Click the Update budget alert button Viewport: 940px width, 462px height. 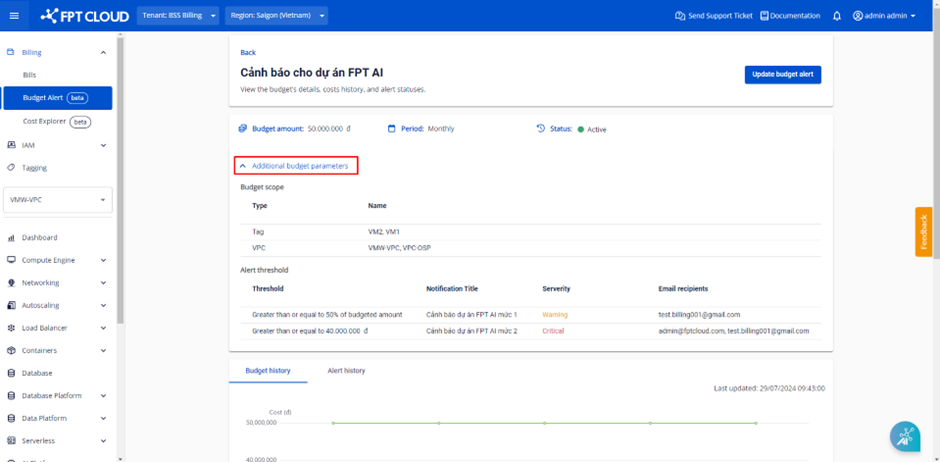pos(782,75)
